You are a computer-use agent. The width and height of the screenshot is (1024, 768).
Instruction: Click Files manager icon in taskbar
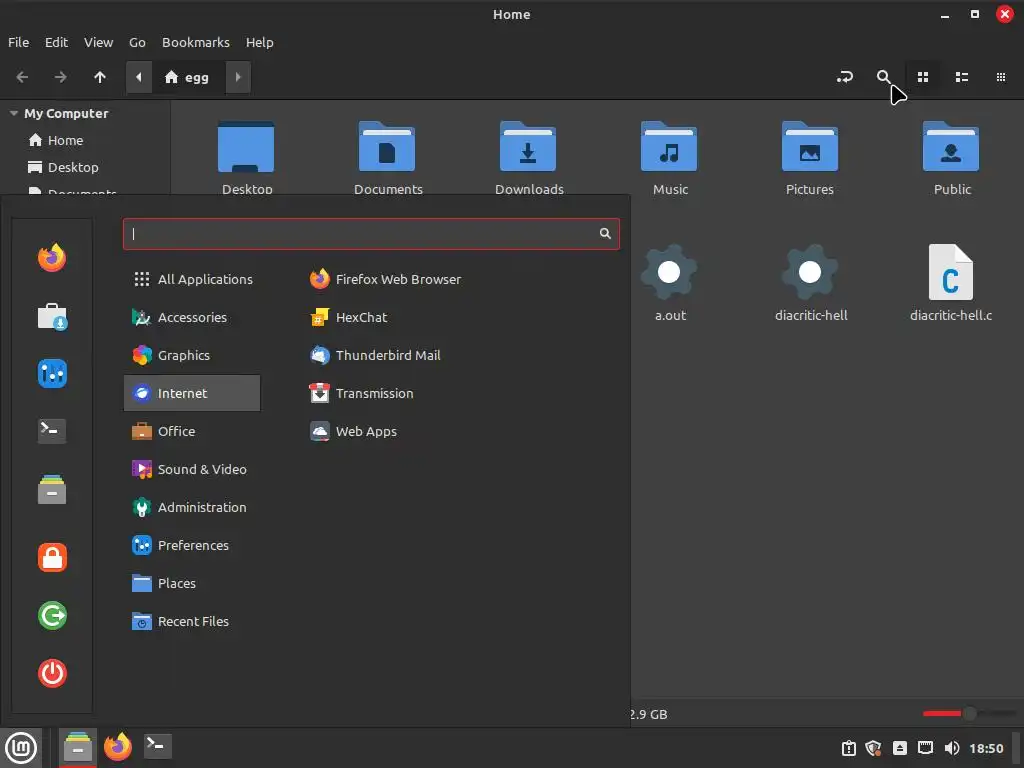click(78, 747)
